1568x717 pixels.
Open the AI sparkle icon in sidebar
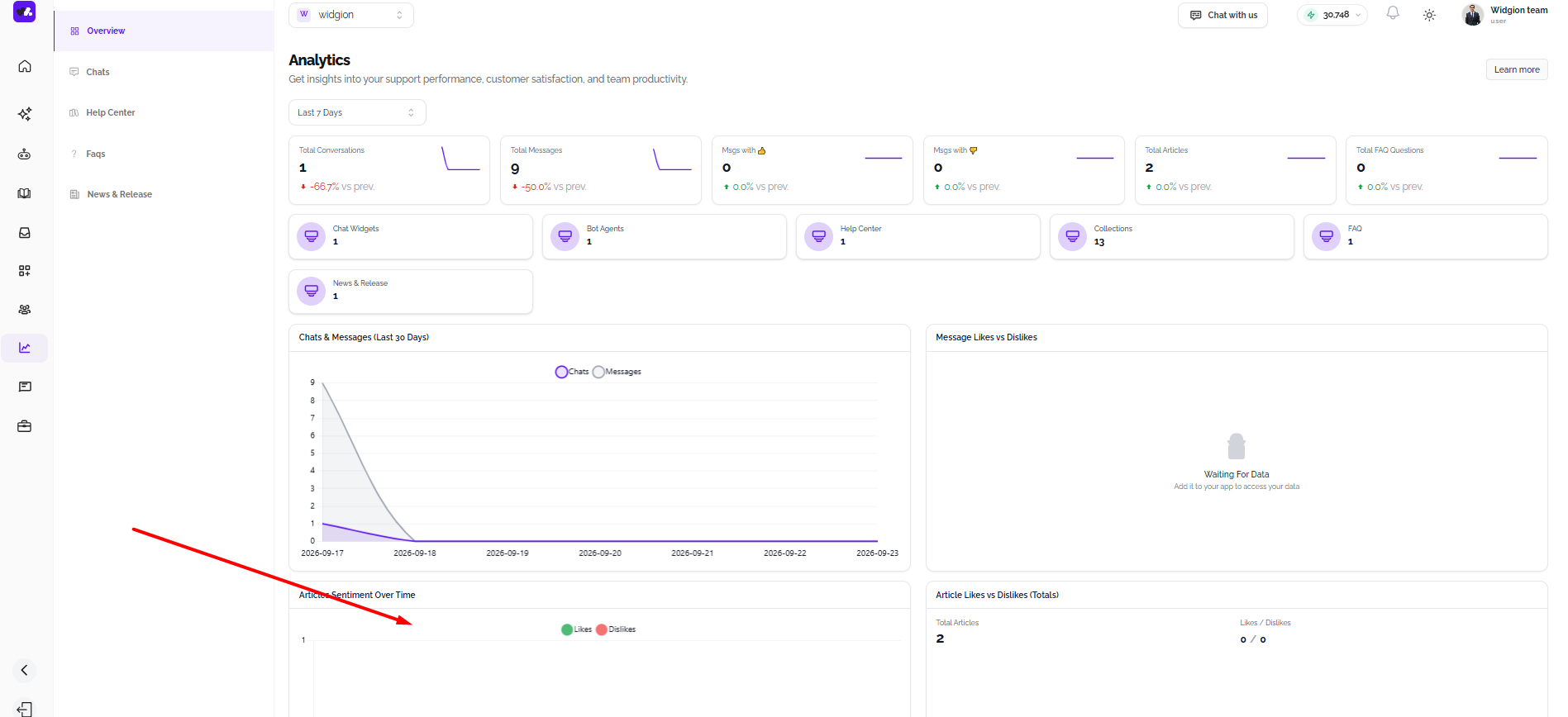click(x=25, y=114)
